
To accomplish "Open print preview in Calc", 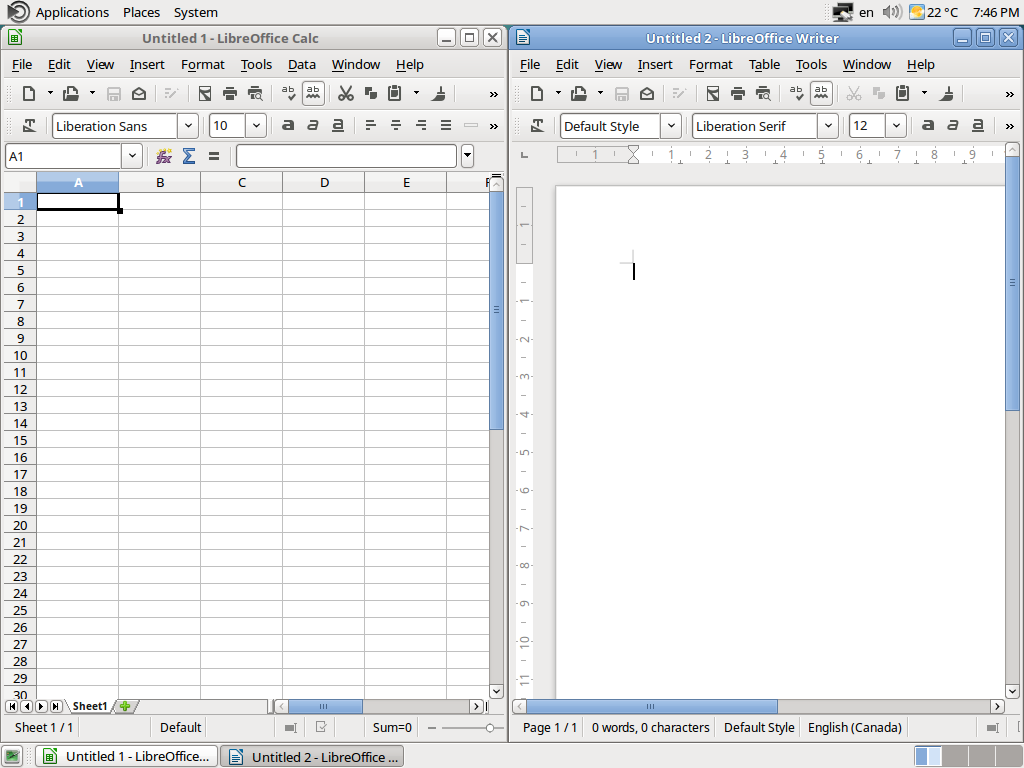I will tap(255, 93).
